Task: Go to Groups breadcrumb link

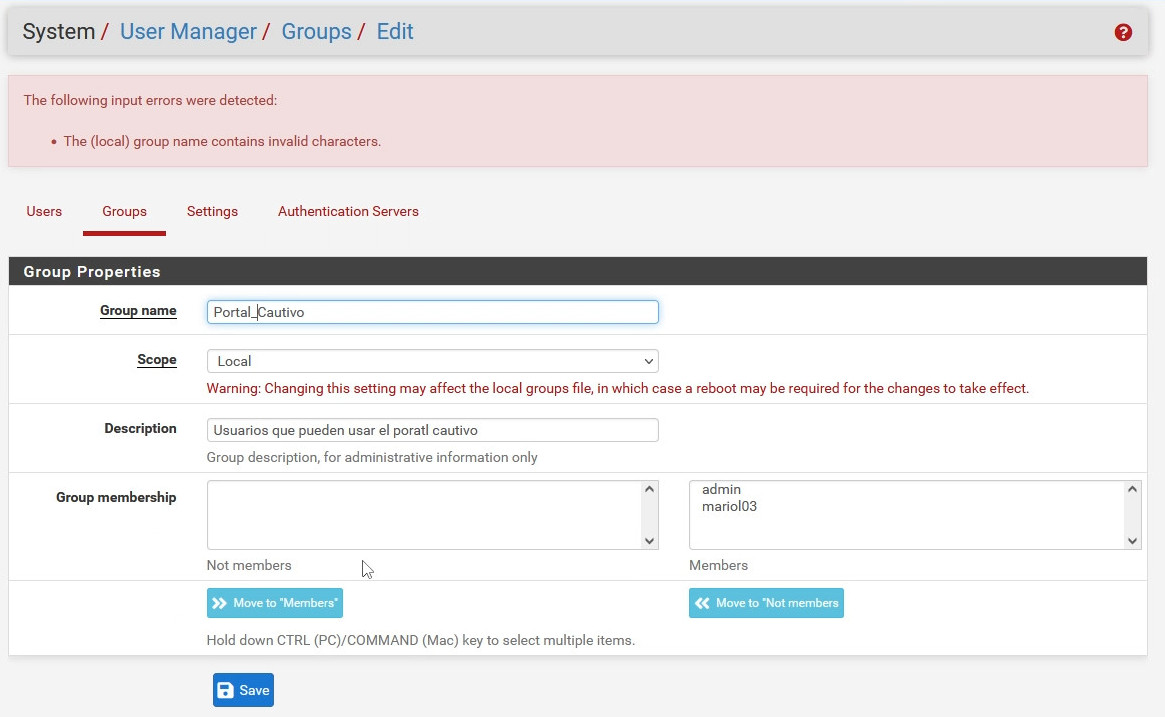Action: tap(316, 32)
